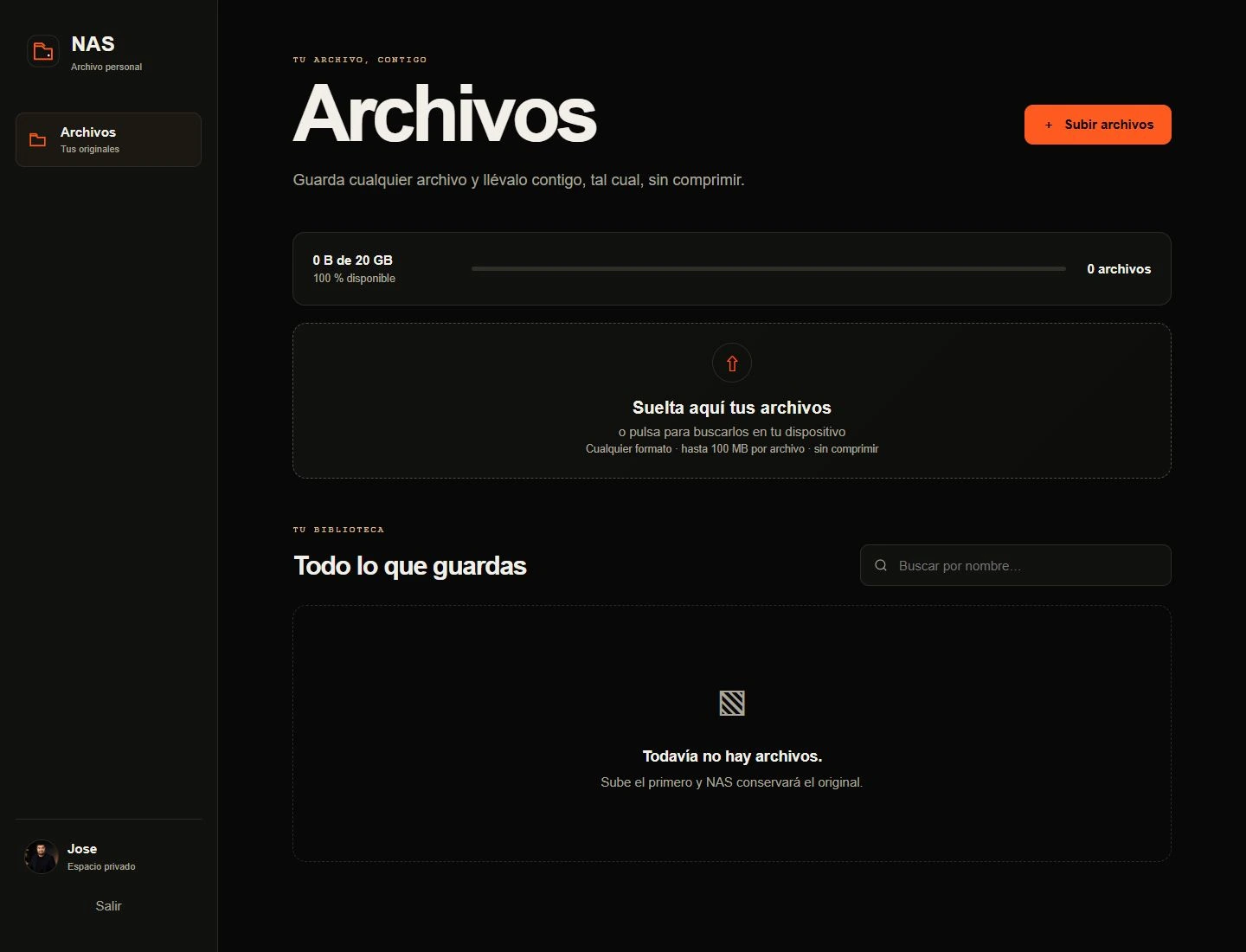1246x952 pixels.
Task: Click the '0 archivos' counter
Action: (1119, 269)
